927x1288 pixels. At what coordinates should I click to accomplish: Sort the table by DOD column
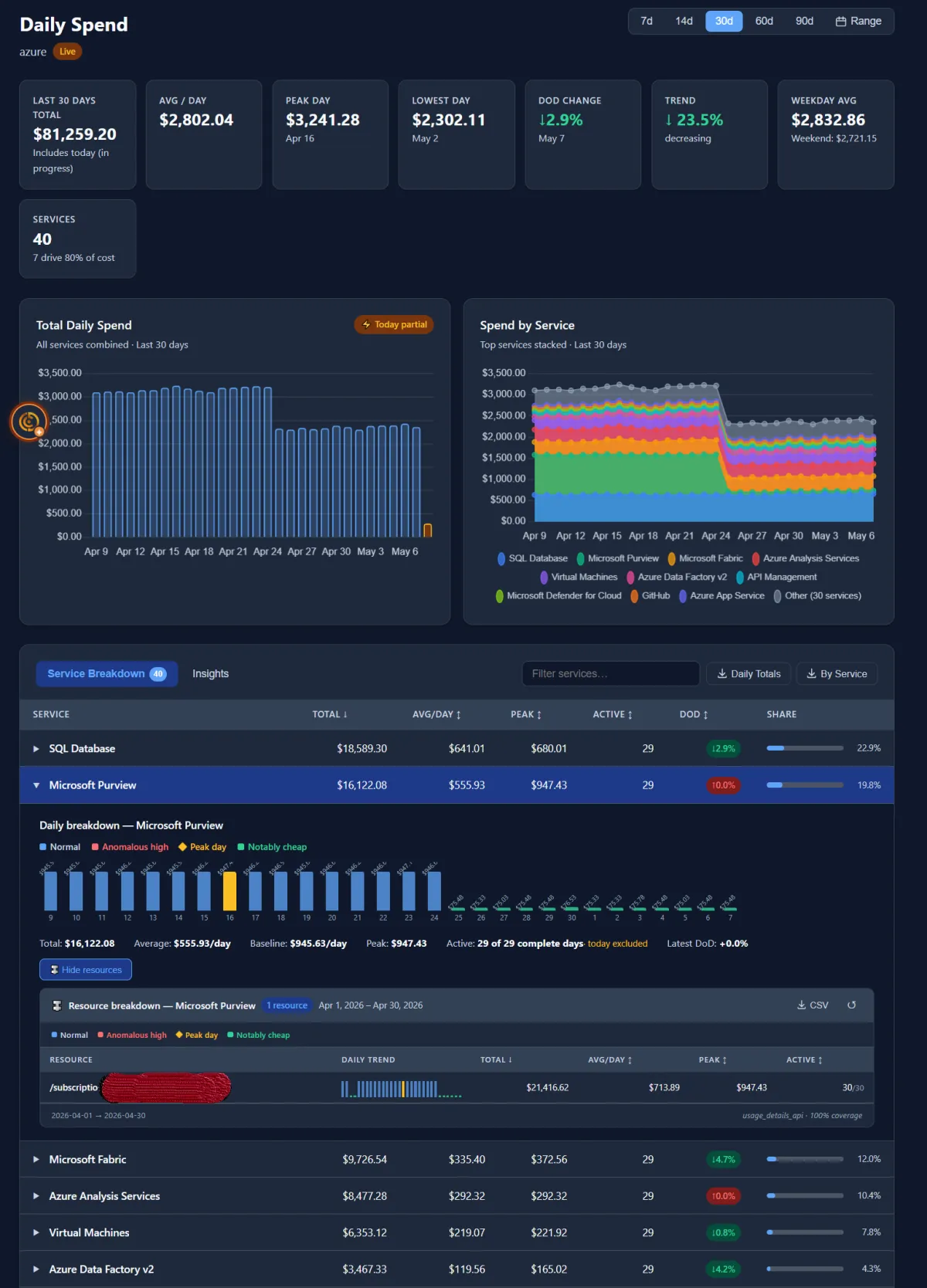694,714
